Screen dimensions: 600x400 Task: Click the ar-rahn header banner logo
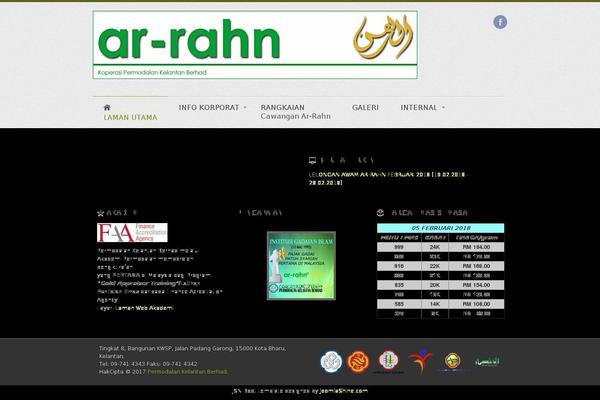pyautogui.click(x=255, y=45)
